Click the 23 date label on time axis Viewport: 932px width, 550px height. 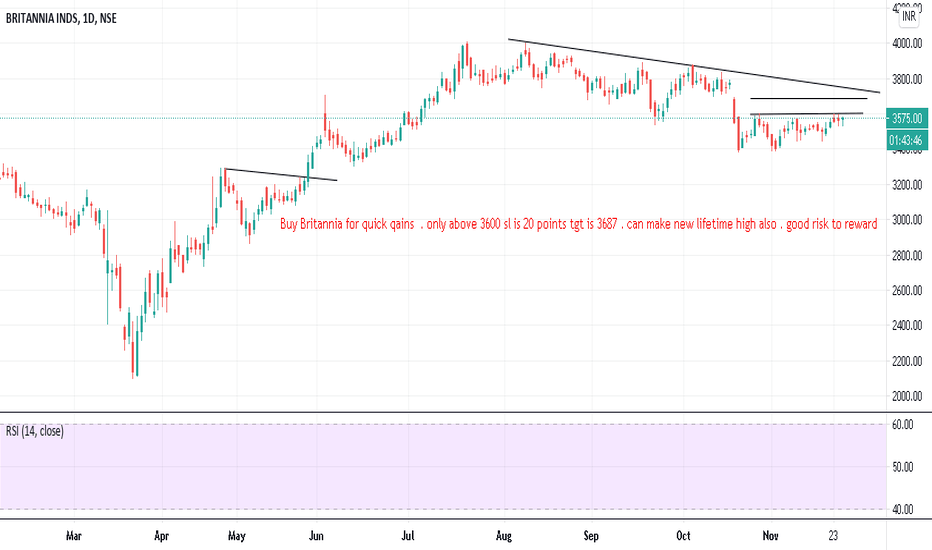833,536
